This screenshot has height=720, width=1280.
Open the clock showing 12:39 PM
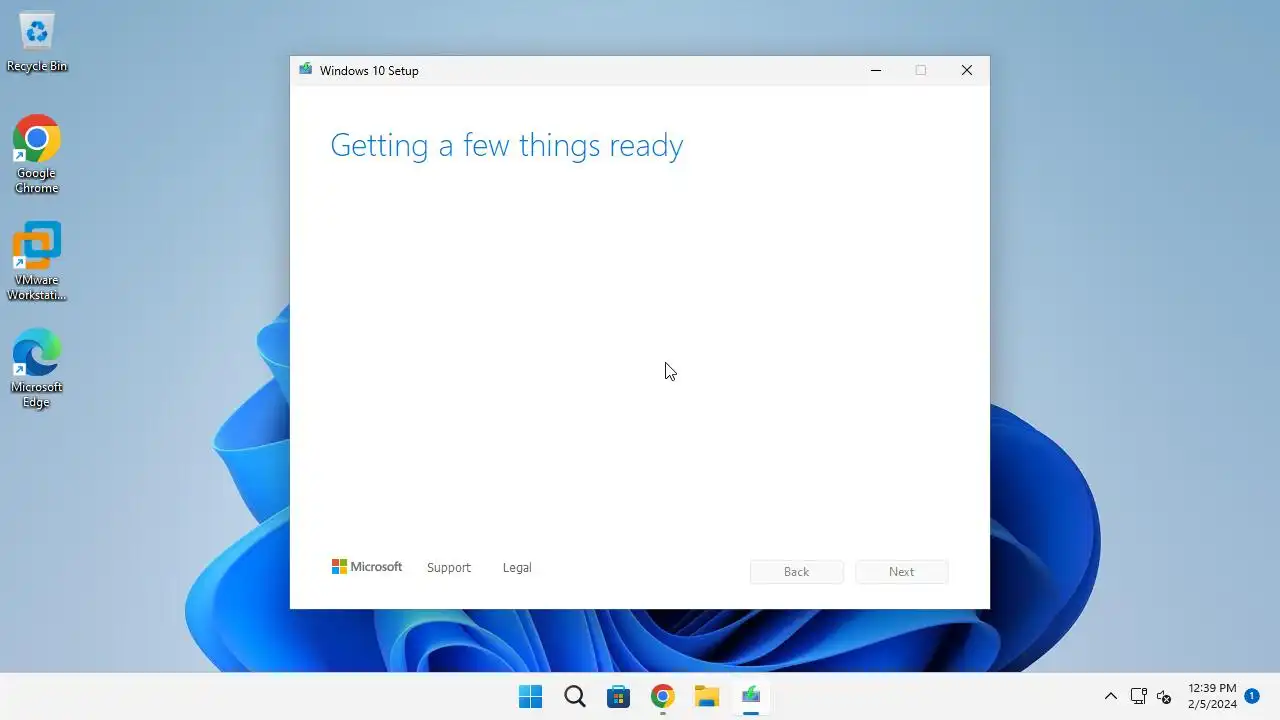[1212, 696]
